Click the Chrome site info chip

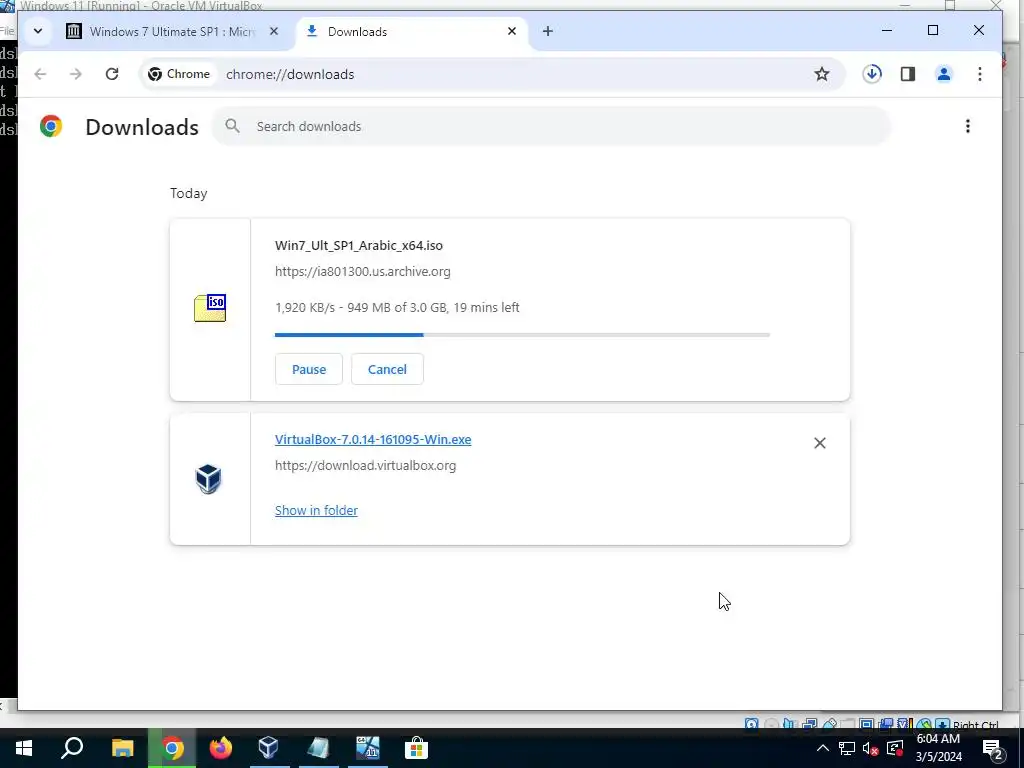(x=179, y=74)
